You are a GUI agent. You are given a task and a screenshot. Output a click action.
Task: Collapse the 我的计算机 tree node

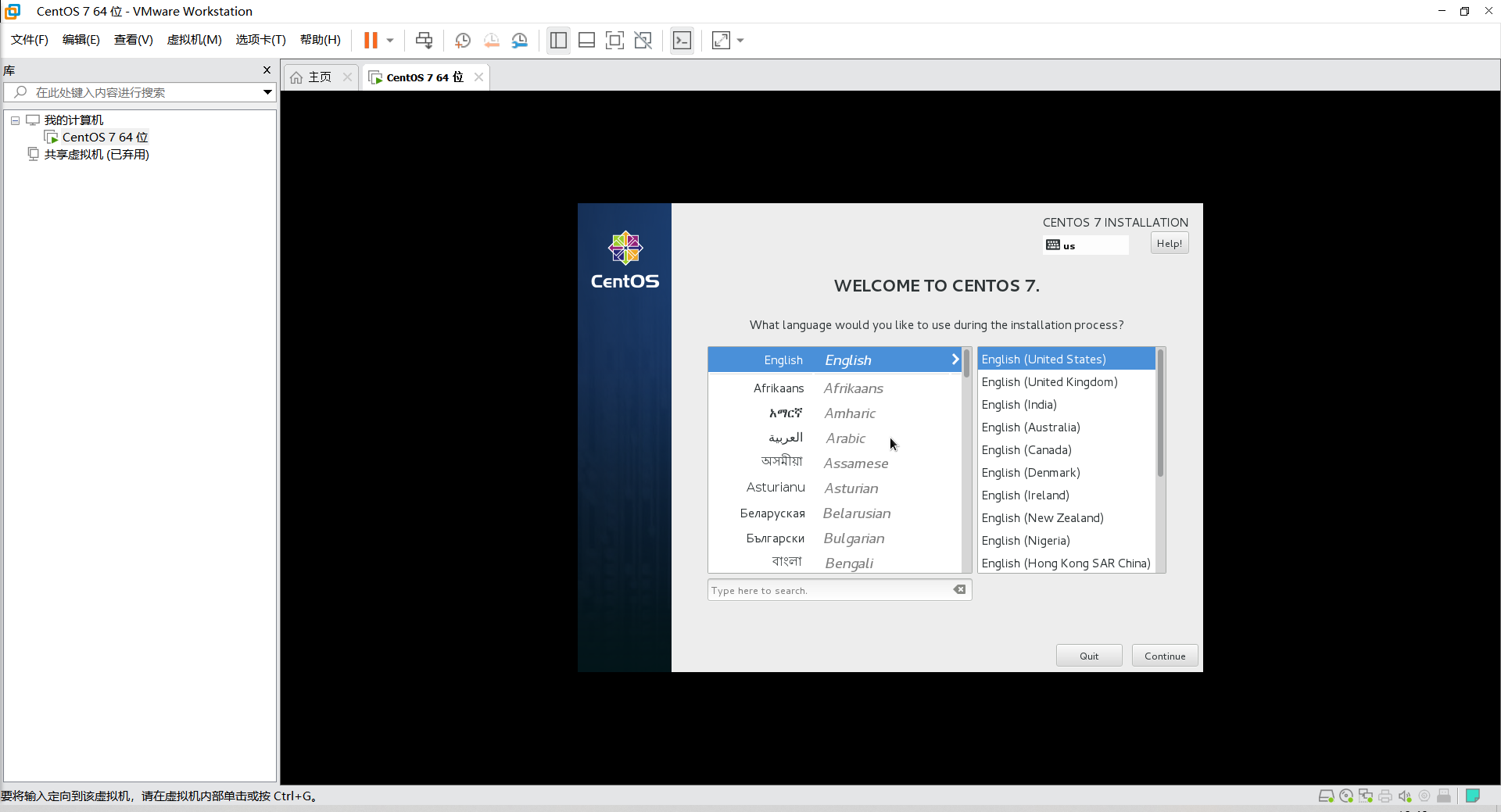tap(15, 120)
